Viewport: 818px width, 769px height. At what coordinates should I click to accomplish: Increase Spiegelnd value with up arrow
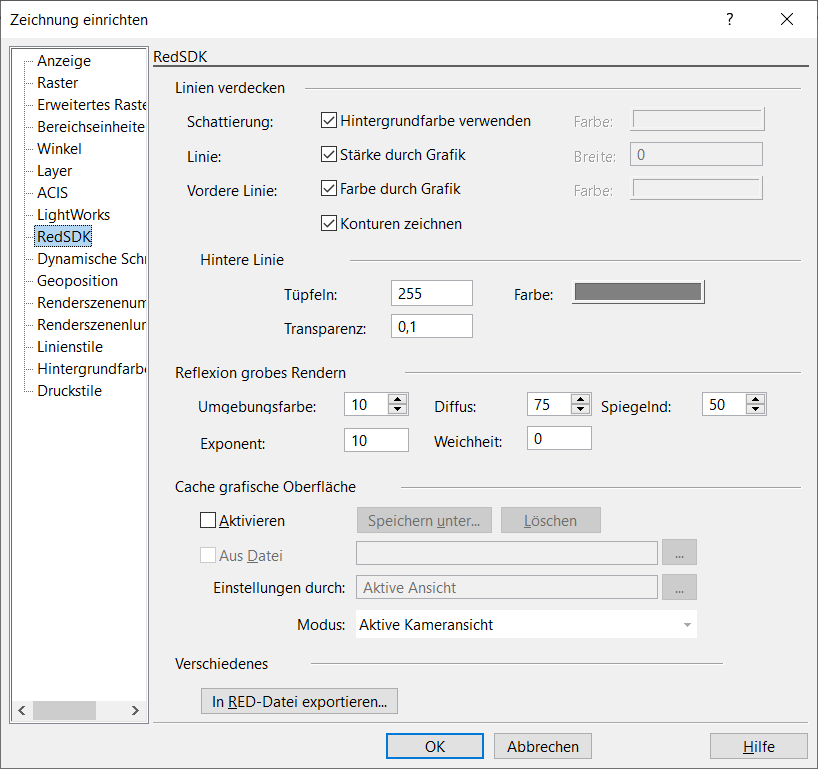click(755, 399)
